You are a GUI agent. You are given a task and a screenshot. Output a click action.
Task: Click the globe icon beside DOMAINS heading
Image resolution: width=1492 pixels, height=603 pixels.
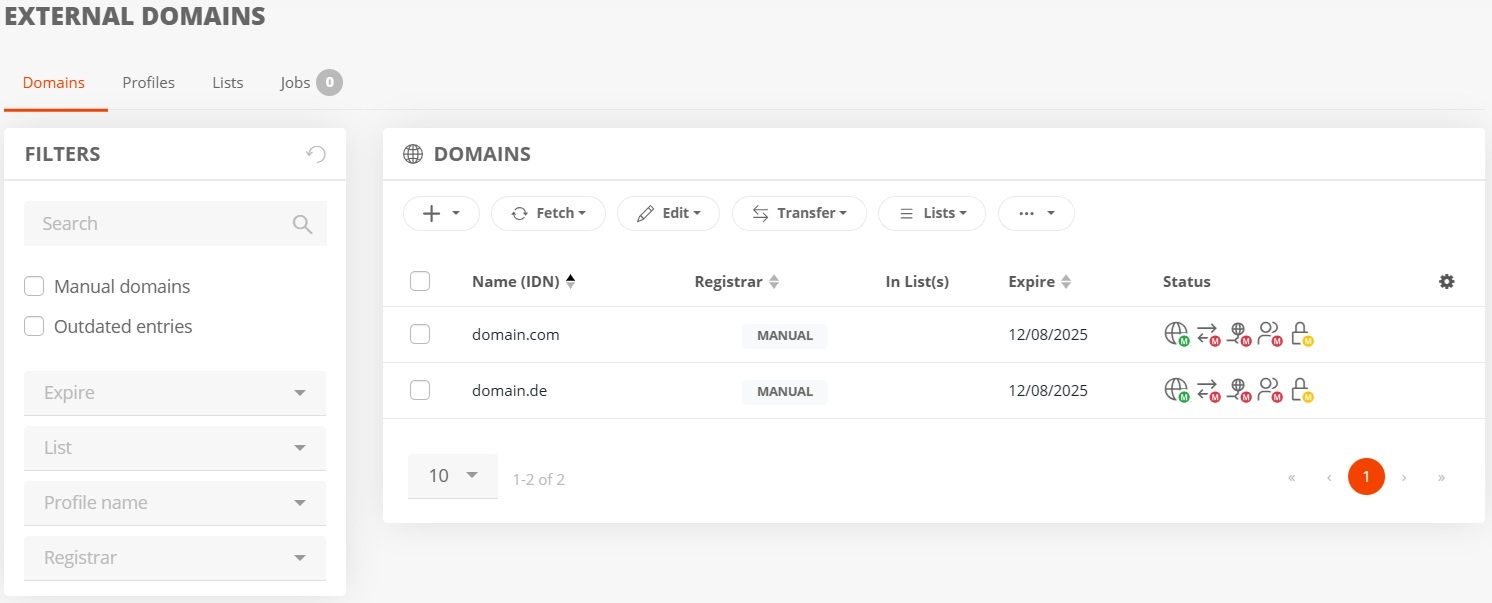413,154
